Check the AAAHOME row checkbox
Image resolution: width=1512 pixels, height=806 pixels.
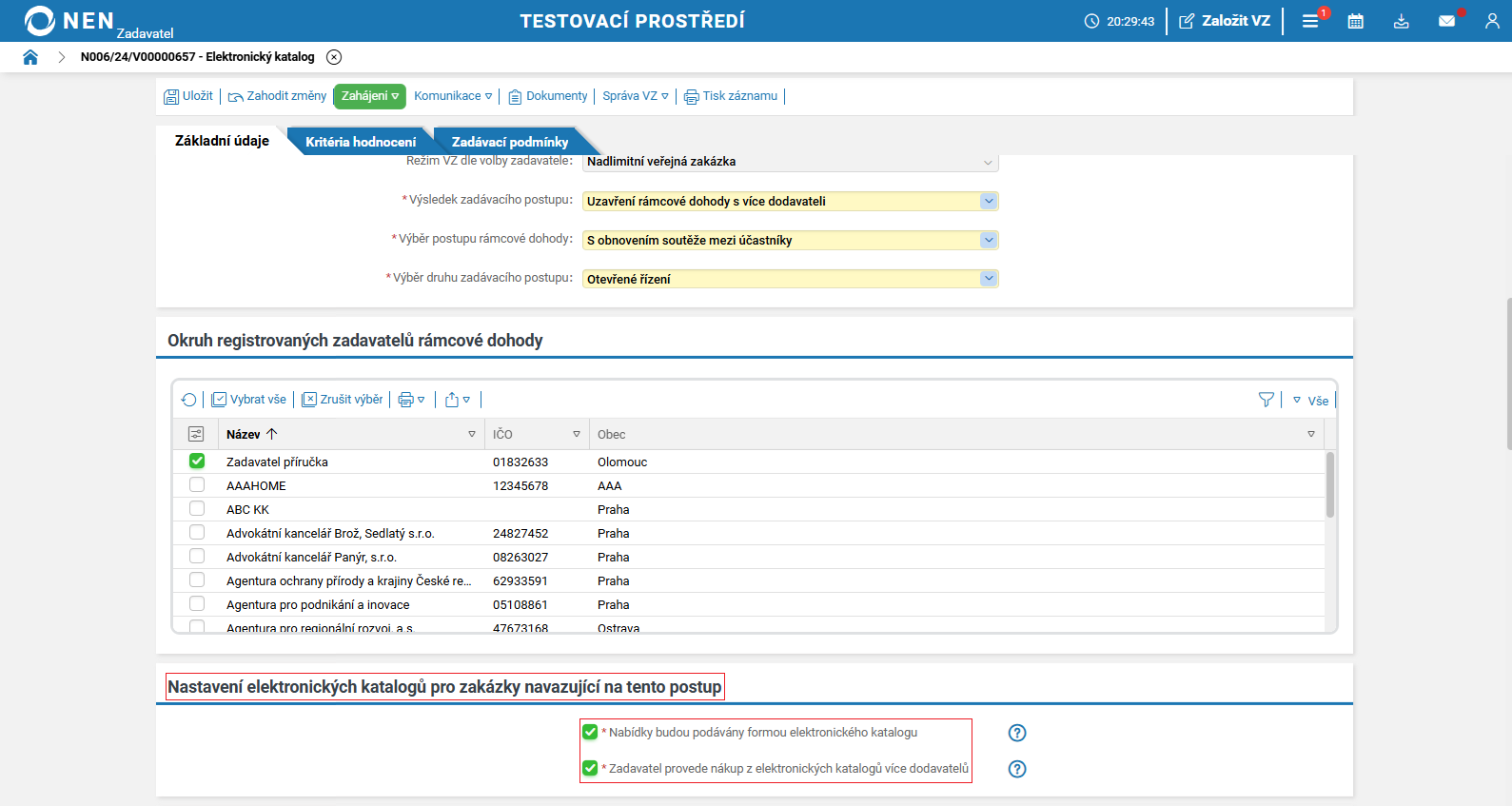(x=197, y=485)
